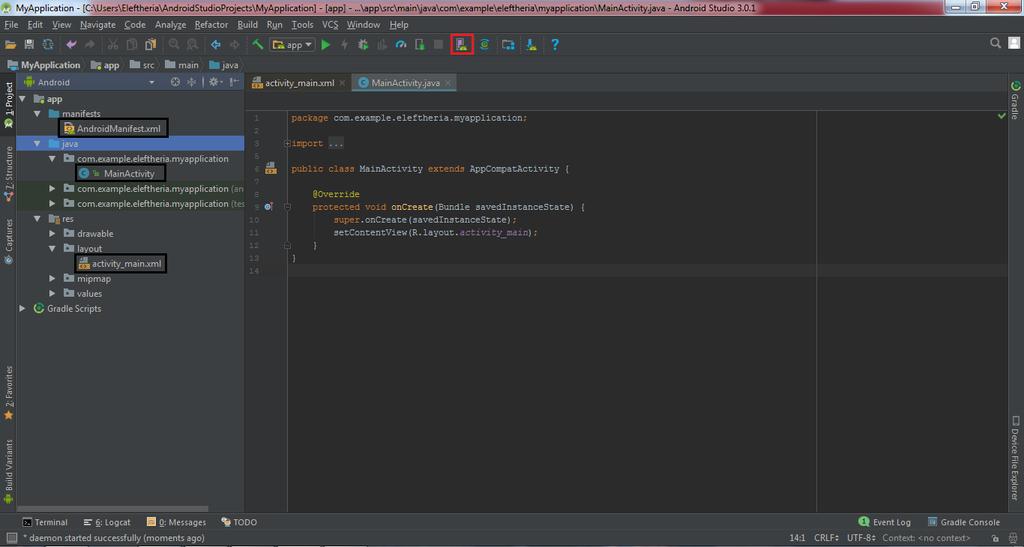Screen dimensions: 1024x547
Task: Open the SDK Manager icon
Action: (532, 44)
